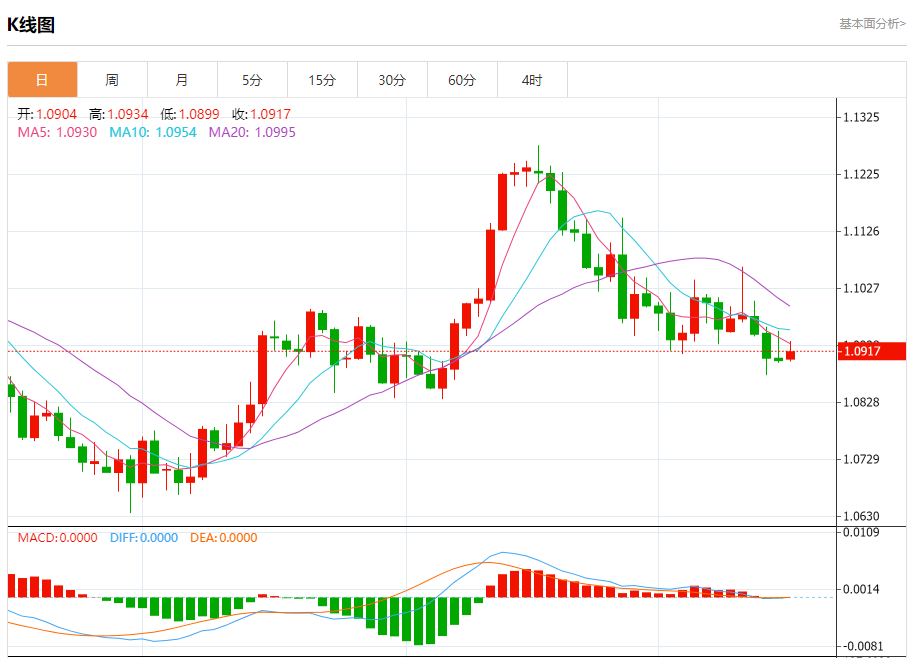The width and height of the screenshot is (918, 658).
Task: Open the 5分 interval tab
Action: [252, 80]
